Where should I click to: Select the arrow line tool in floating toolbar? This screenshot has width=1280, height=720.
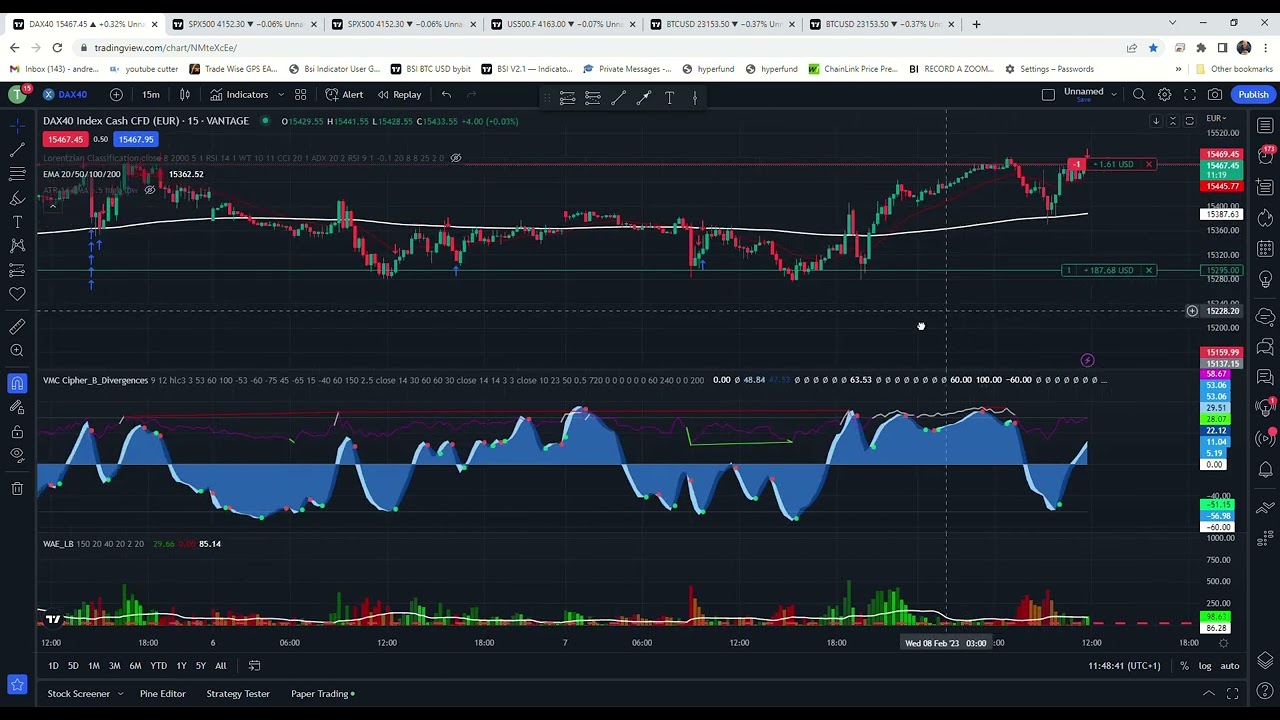(x=643, y=97)
